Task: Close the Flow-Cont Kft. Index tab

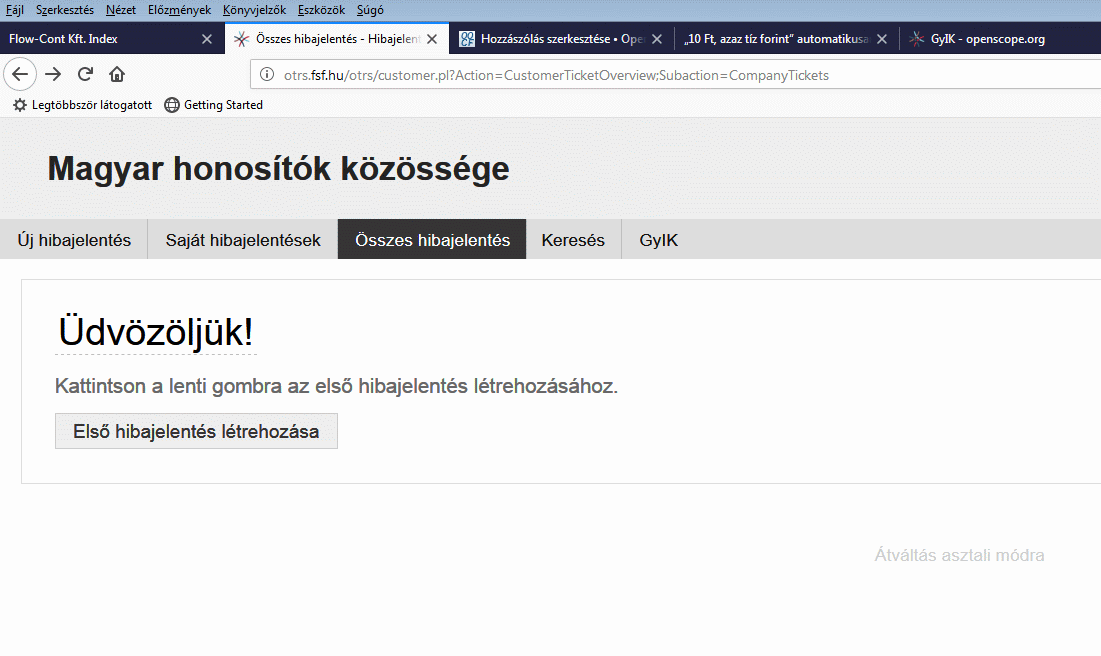Action: (x=207, y=40)
